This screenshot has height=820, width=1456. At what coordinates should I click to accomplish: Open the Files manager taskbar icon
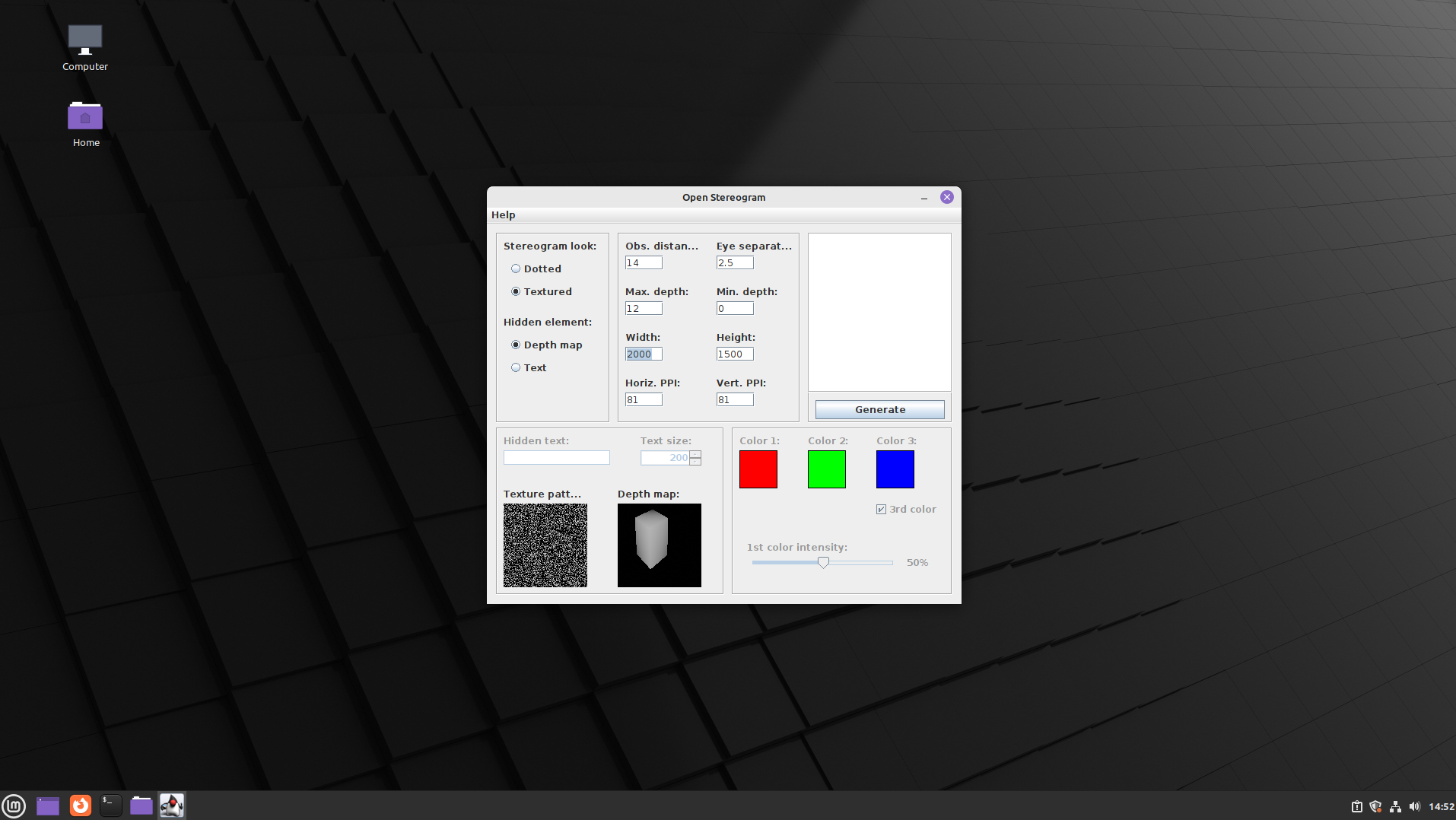pyautogui.click(x=141, y=806)
